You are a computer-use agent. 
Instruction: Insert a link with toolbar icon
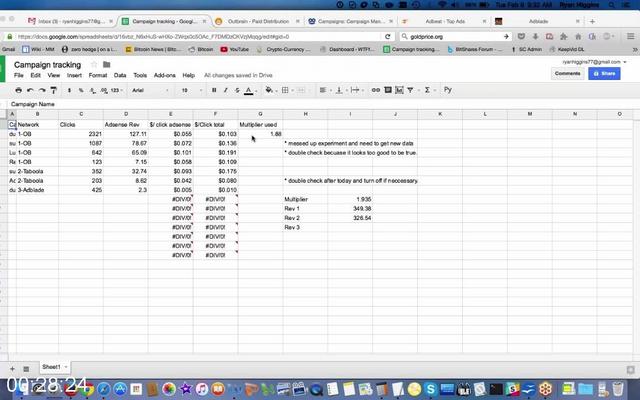coord(376,90)
